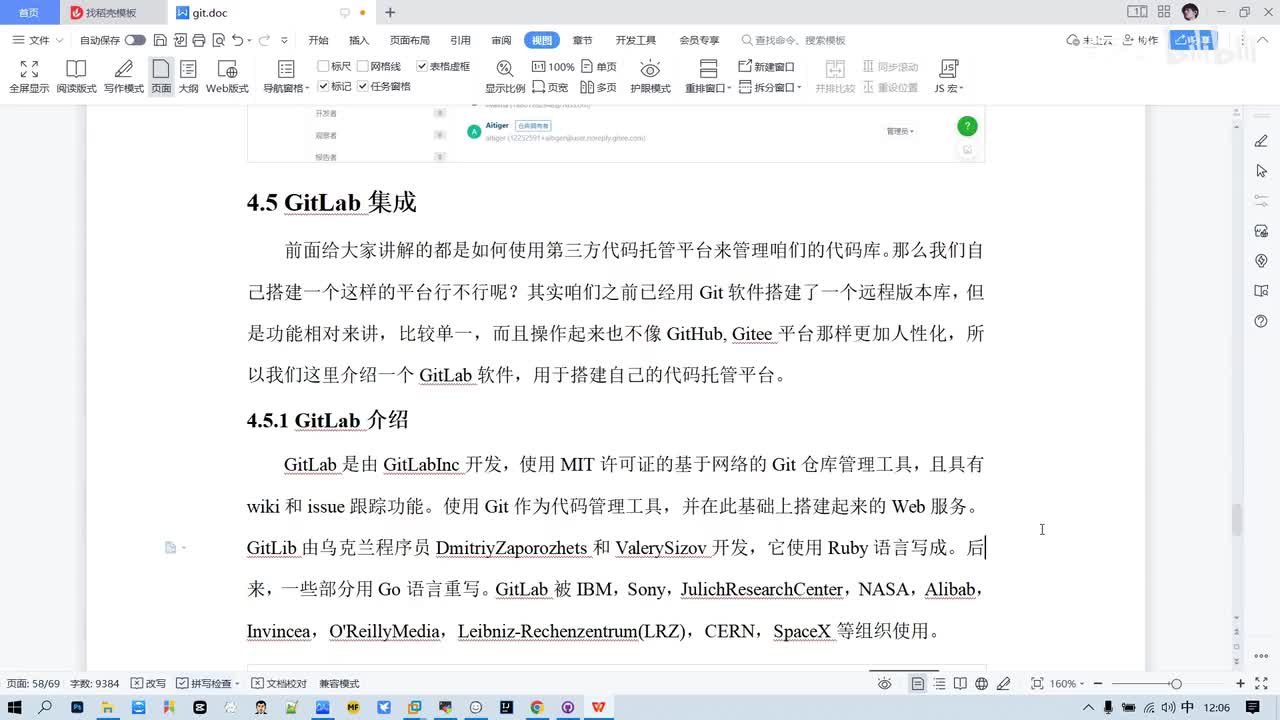The width and height of the screenshot is (1280, 720).
Task: Switch to 首页 home tab
Action: (x=29, y=13)
